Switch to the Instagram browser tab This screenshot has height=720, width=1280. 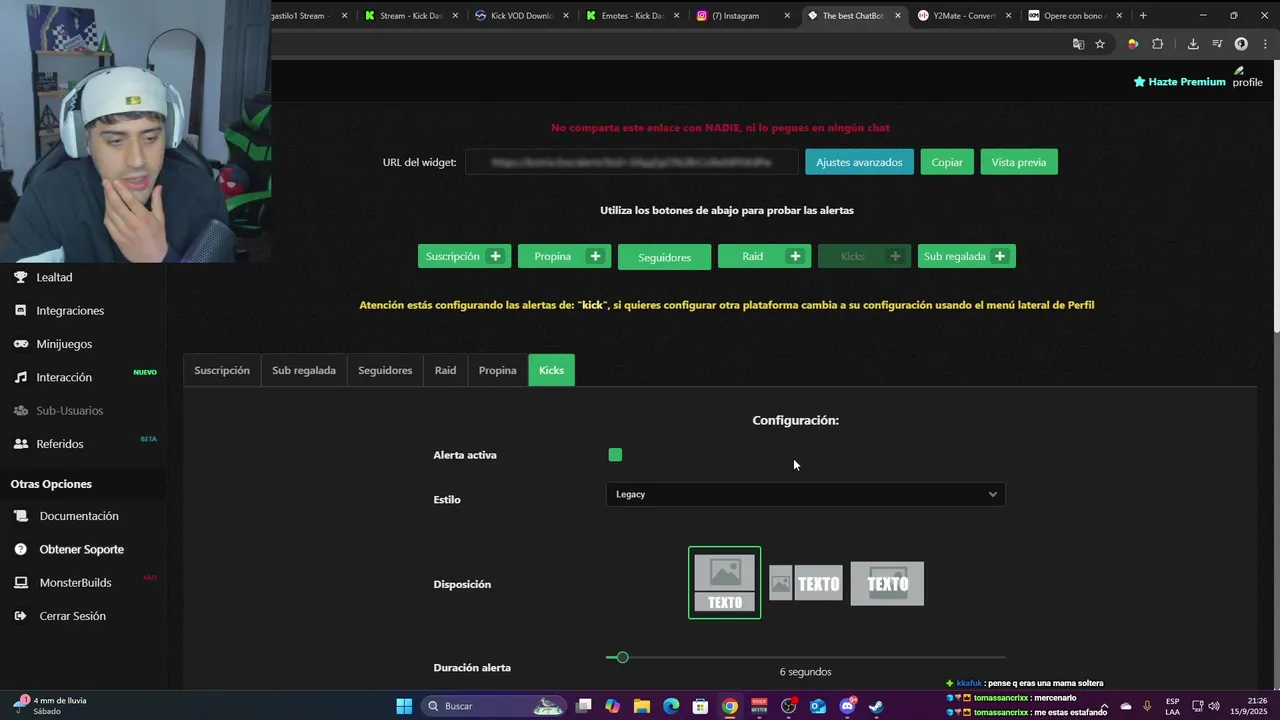pyautogui.click(x=740, y=15)
